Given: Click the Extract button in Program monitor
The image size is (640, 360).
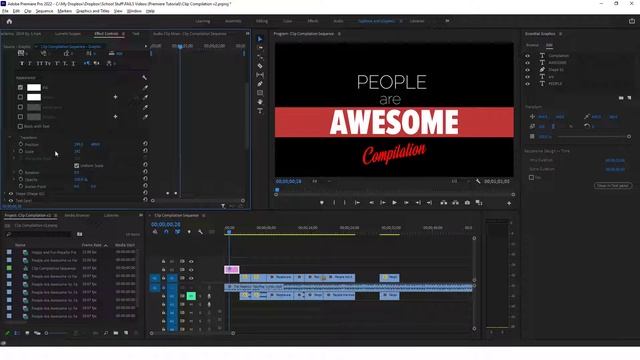Looking at the screenshot, I should 455,202.
